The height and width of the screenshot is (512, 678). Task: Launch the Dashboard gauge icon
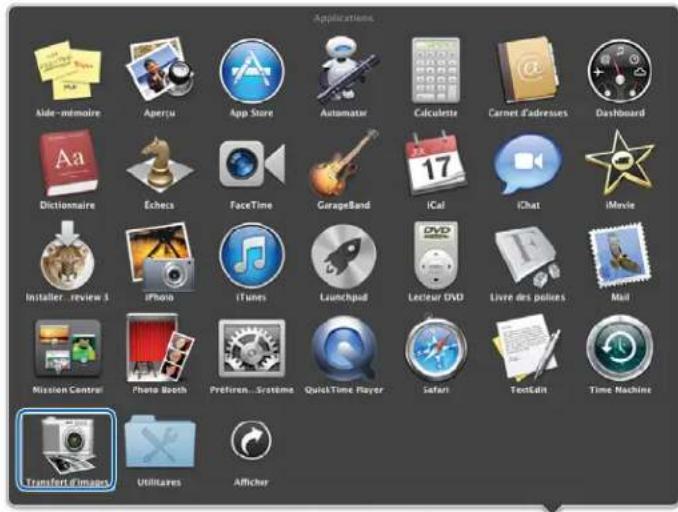click(x=620, y=71)
